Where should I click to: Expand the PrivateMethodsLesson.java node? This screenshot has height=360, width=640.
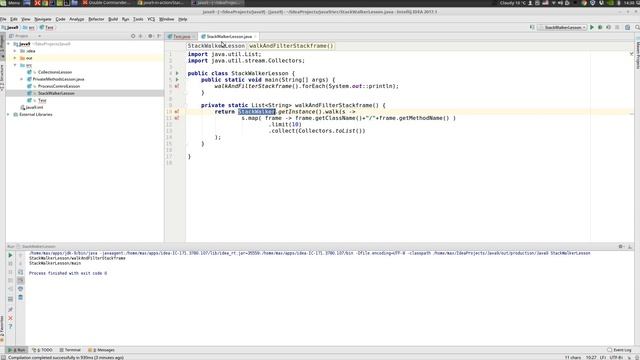click(x=22, y=79)
